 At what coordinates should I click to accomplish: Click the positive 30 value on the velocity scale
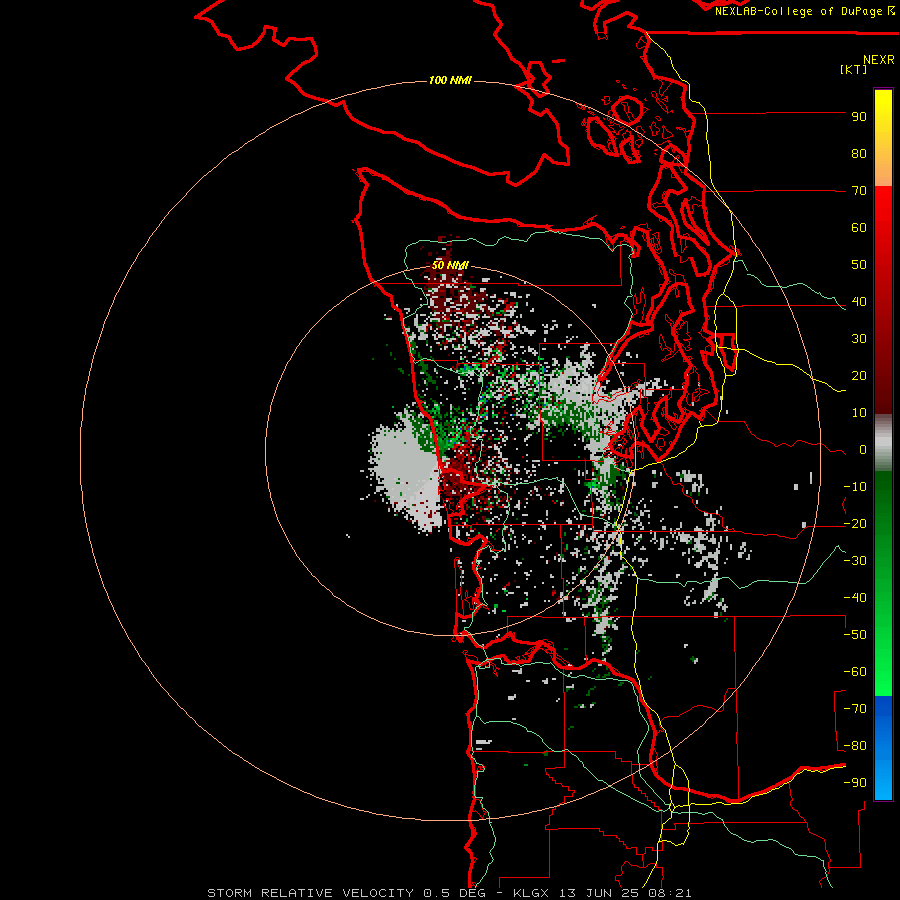[859, 339]
